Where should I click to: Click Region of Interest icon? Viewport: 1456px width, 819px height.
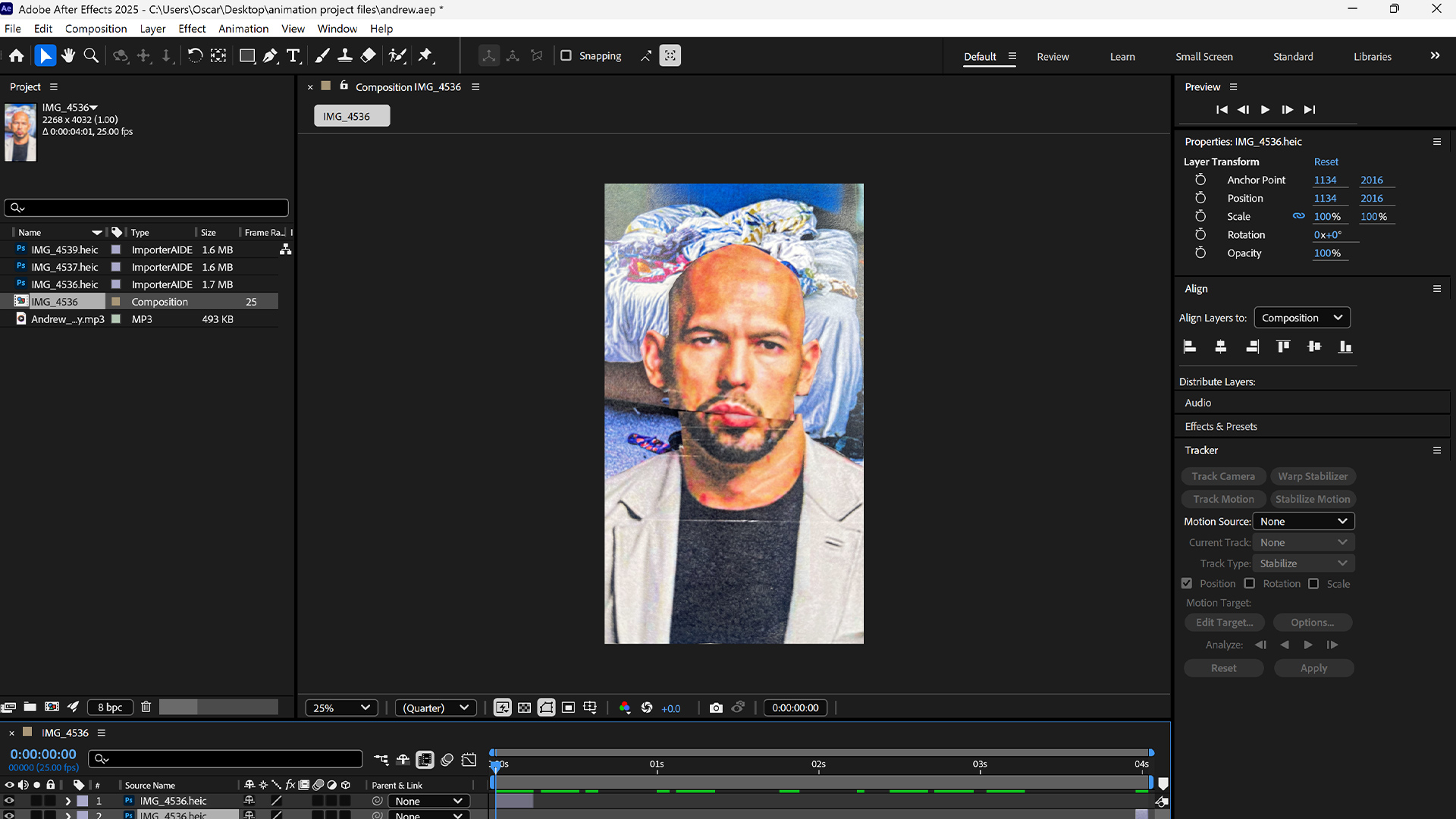coord(568,708)
